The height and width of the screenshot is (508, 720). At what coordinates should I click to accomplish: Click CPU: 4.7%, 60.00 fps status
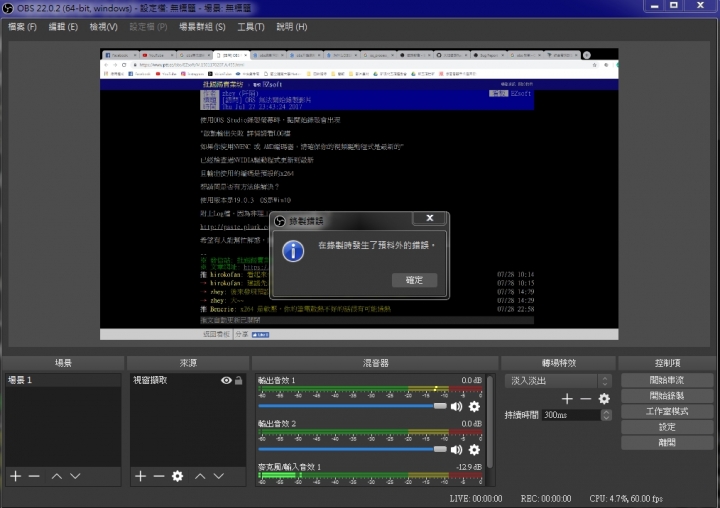tap(626, 499)
